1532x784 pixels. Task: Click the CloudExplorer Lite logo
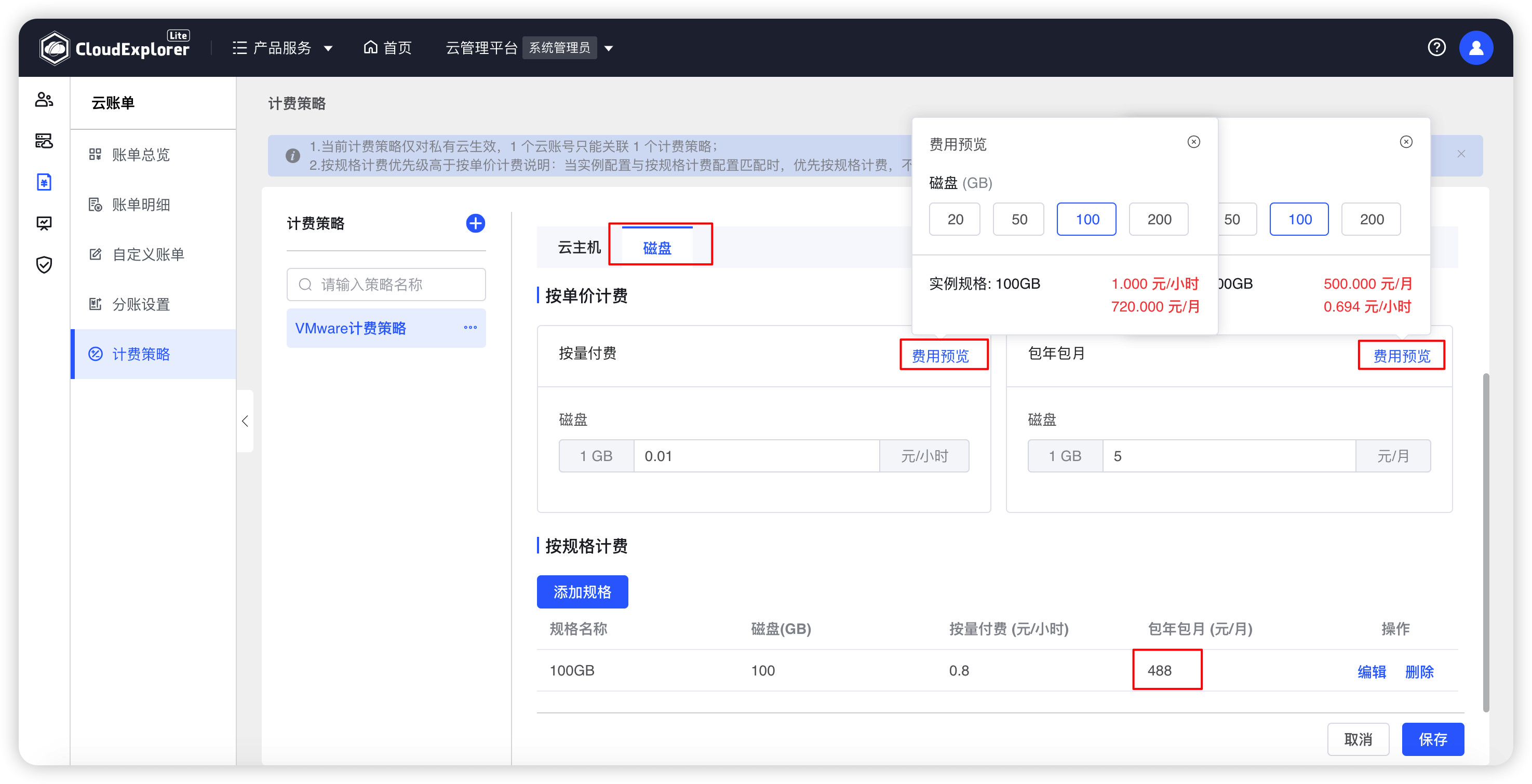coord(114,48)
